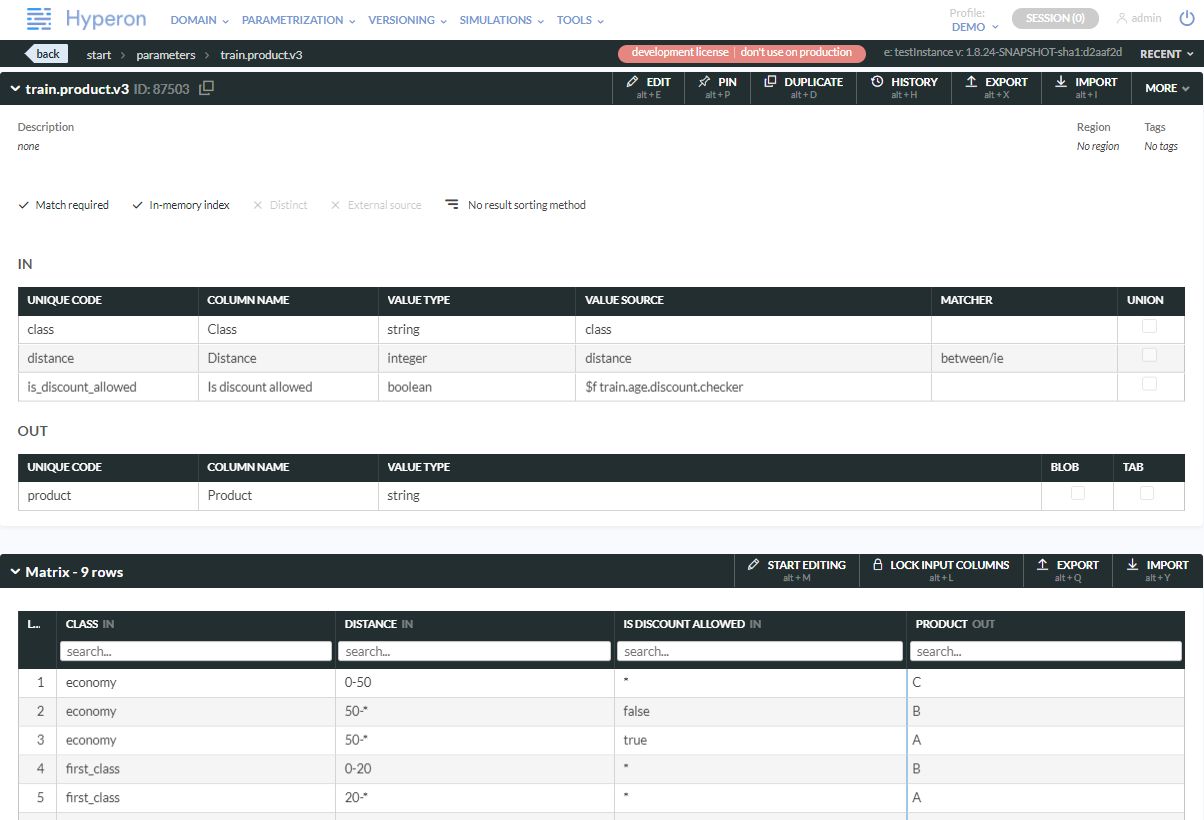Screen dimensions: 1204x820
Task: Toggle Union checkbox for class row
Action: 1149,326
